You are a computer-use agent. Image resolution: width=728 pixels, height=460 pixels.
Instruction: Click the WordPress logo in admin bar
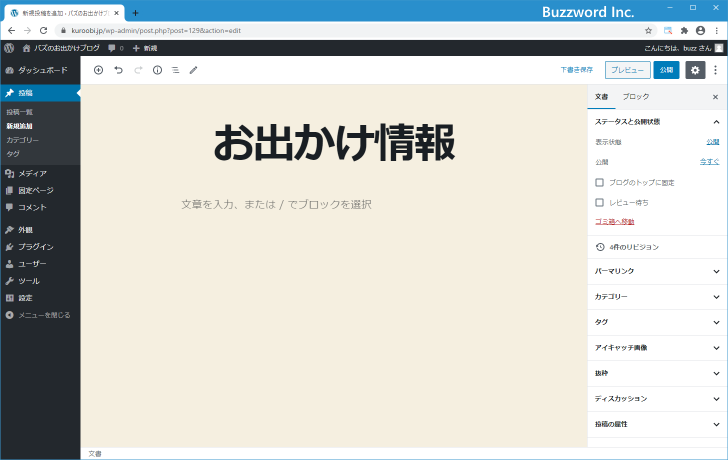tap(9, 48)
